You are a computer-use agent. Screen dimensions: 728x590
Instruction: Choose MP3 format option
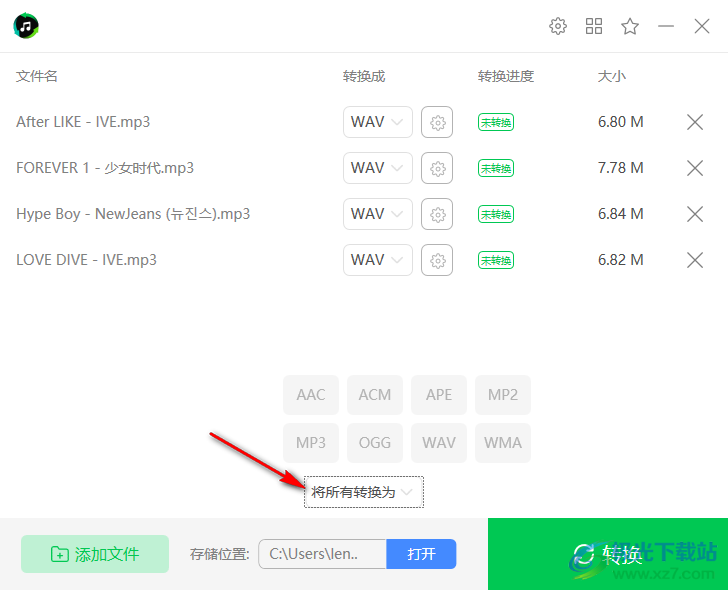pyautogui.click(x=311, y=443)
